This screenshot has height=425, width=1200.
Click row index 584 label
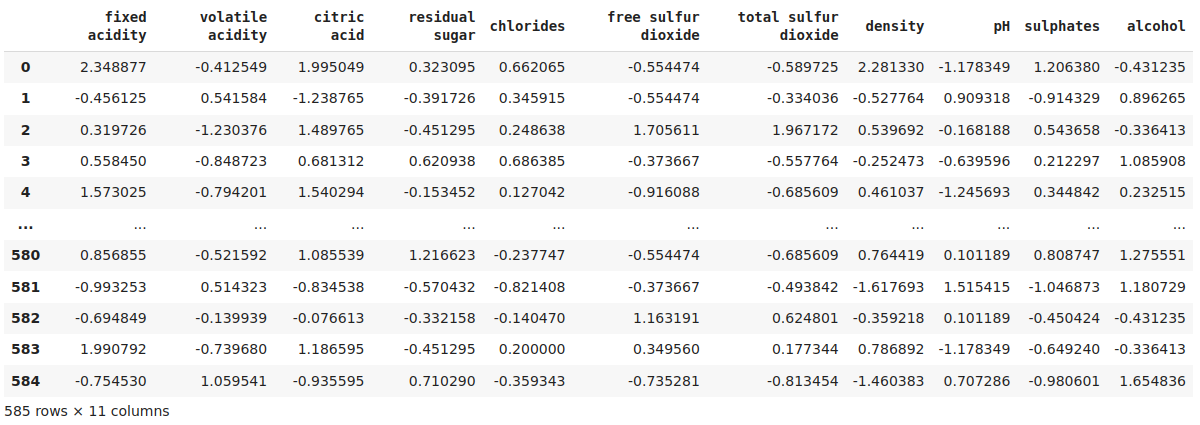[x=26, y=380]
